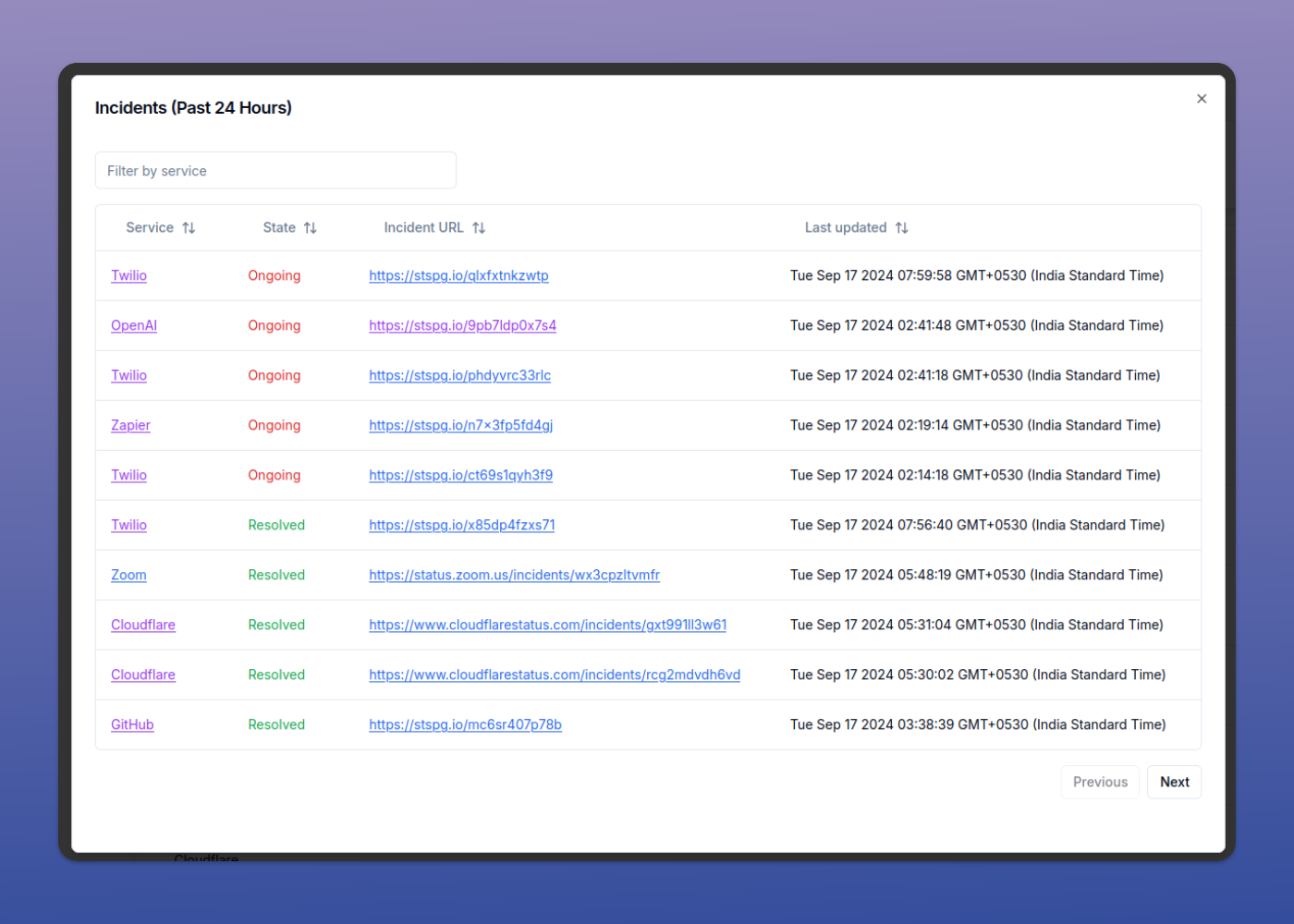
Task: Sort incidents by State
Action: coord(311,227)
